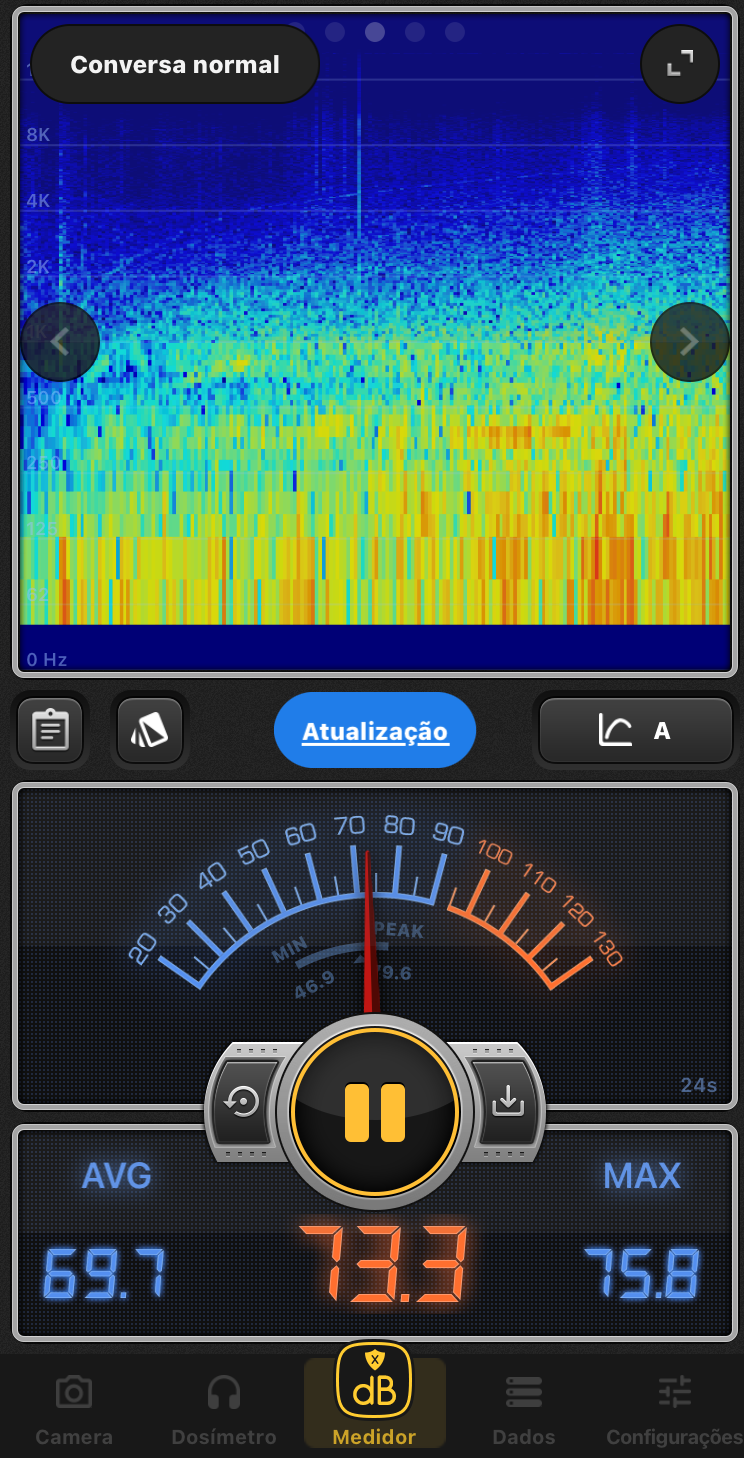Reset the measurement with the reset icon

(243, 1101)
